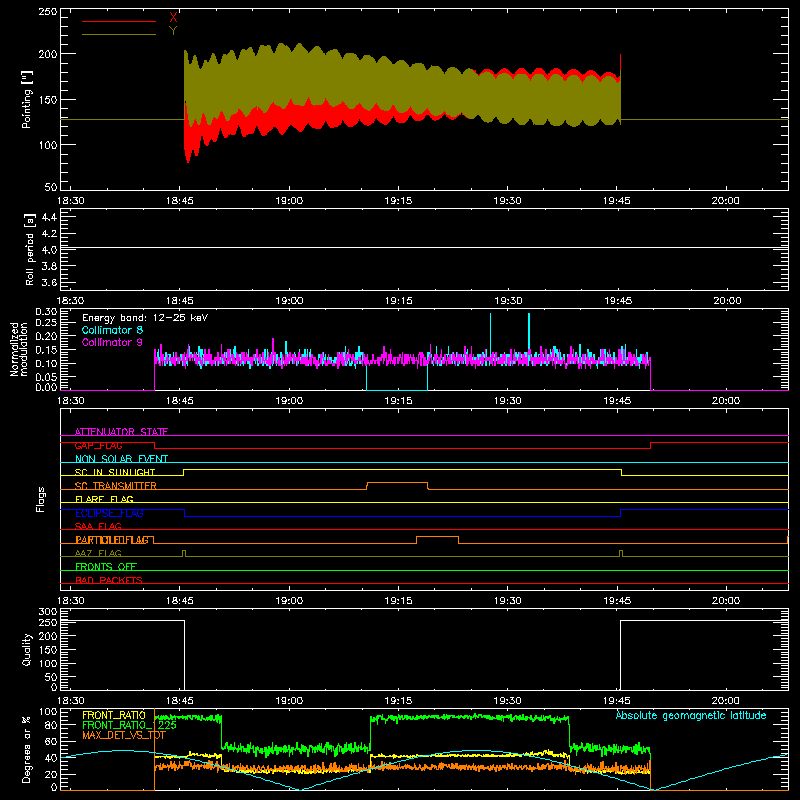
Task: Select the BAD_PACKETS flag label
Action: point(109,580)
